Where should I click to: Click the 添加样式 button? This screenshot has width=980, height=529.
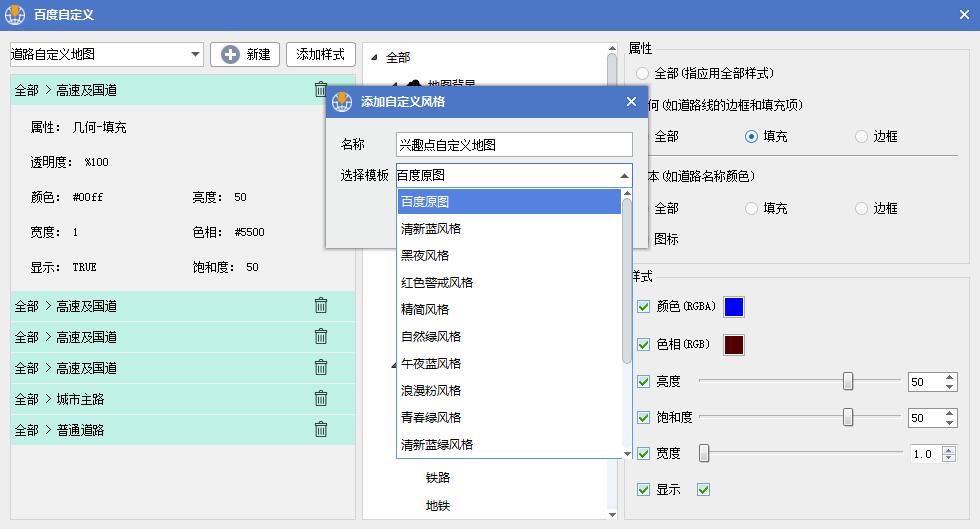click(x=321, y=54)
